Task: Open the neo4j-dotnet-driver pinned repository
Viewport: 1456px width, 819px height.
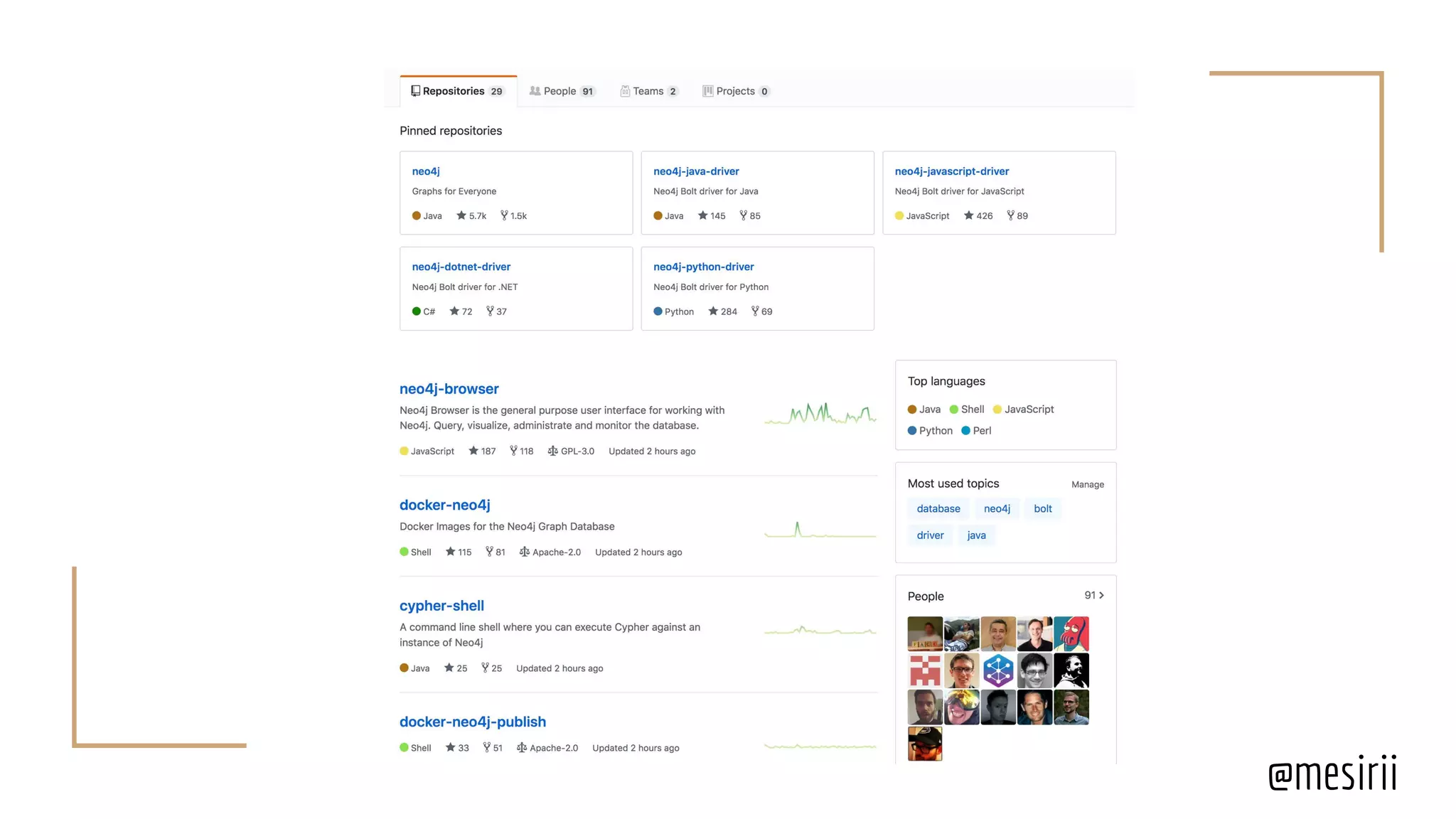Action: click(x=461, y=267)
